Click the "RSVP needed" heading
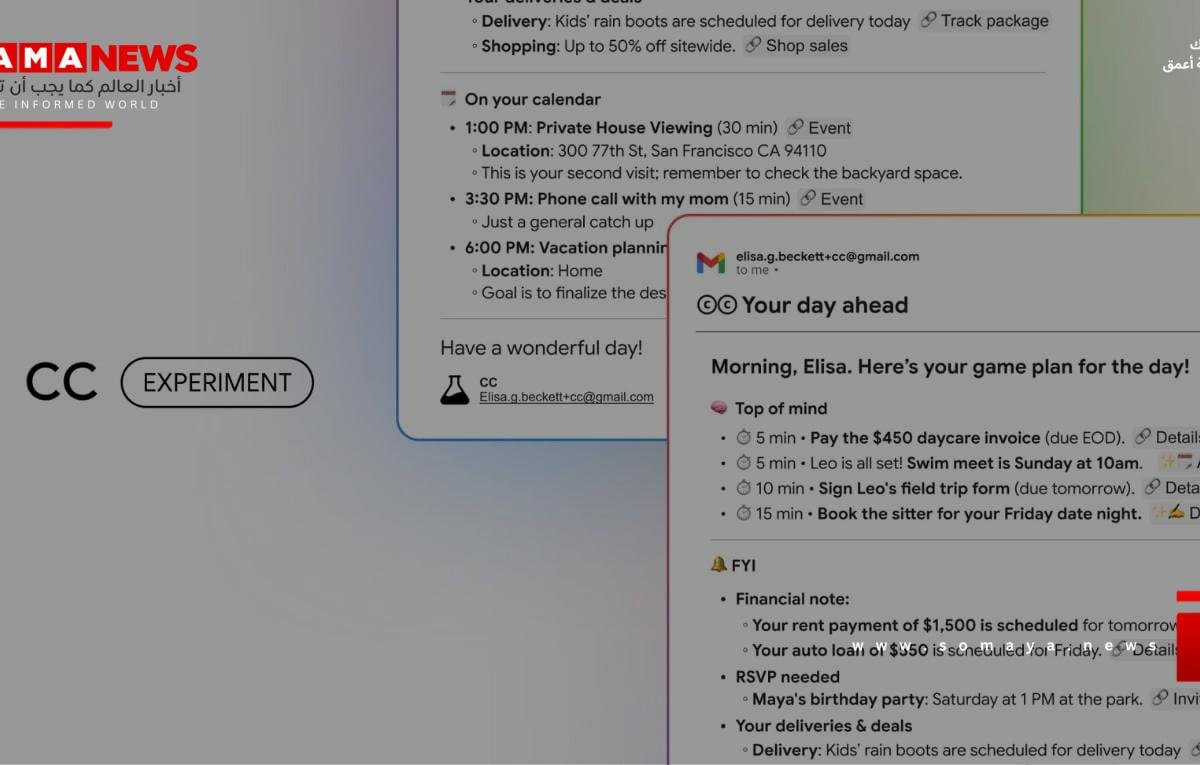Screen dimensions: 1200x765 pos(788,677)
